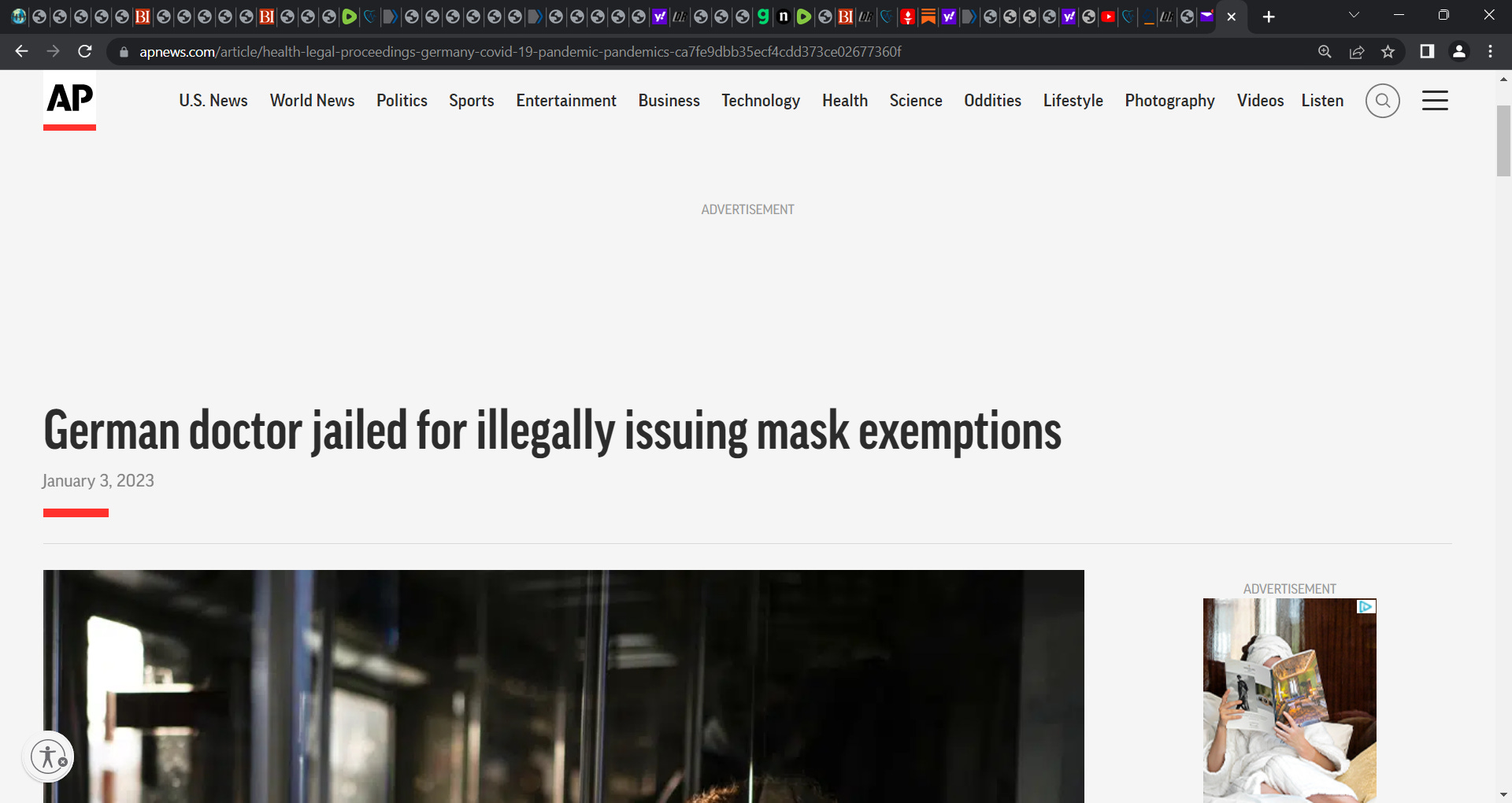Open a new browser tab

point(1269,17)
